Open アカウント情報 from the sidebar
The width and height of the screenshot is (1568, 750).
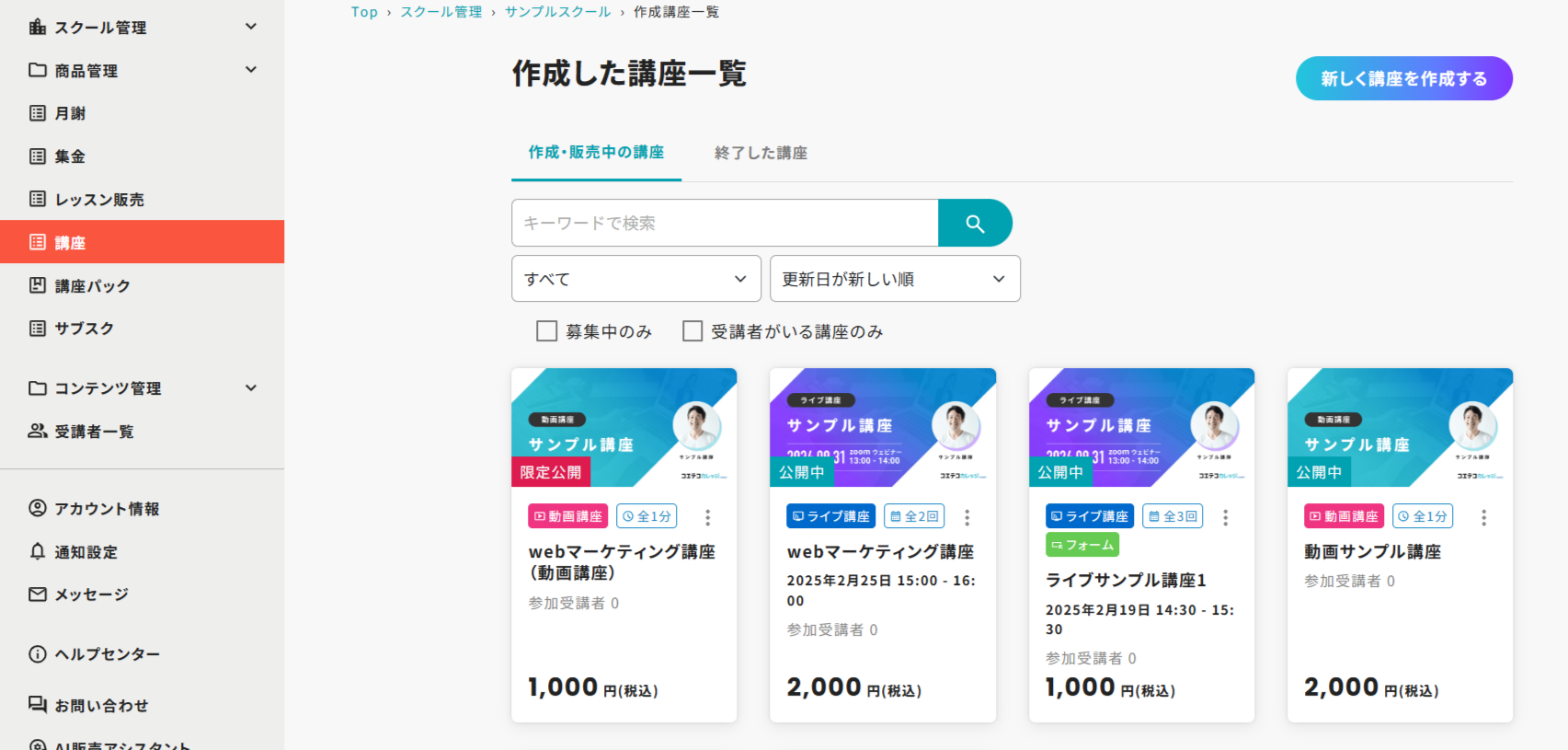[106, 509]
